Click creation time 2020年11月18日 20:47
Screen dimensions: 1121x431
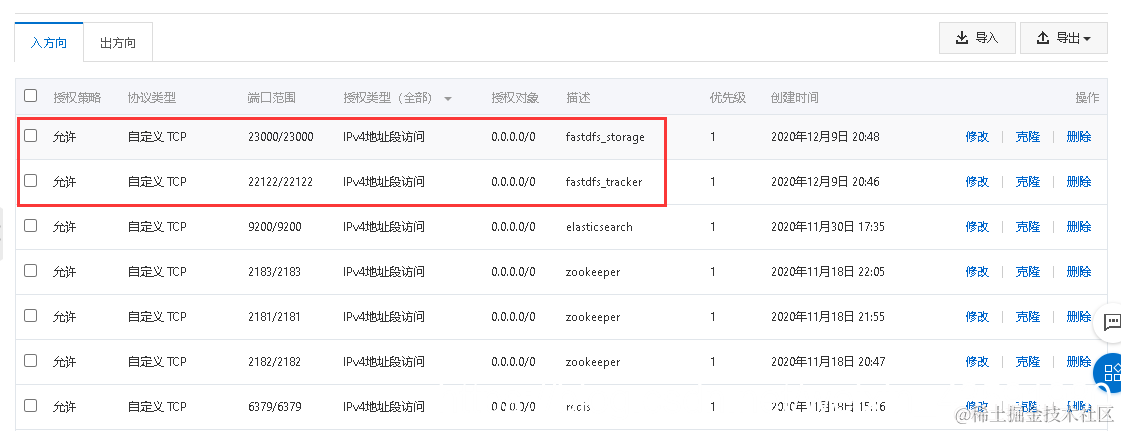[x=828, y=362]
